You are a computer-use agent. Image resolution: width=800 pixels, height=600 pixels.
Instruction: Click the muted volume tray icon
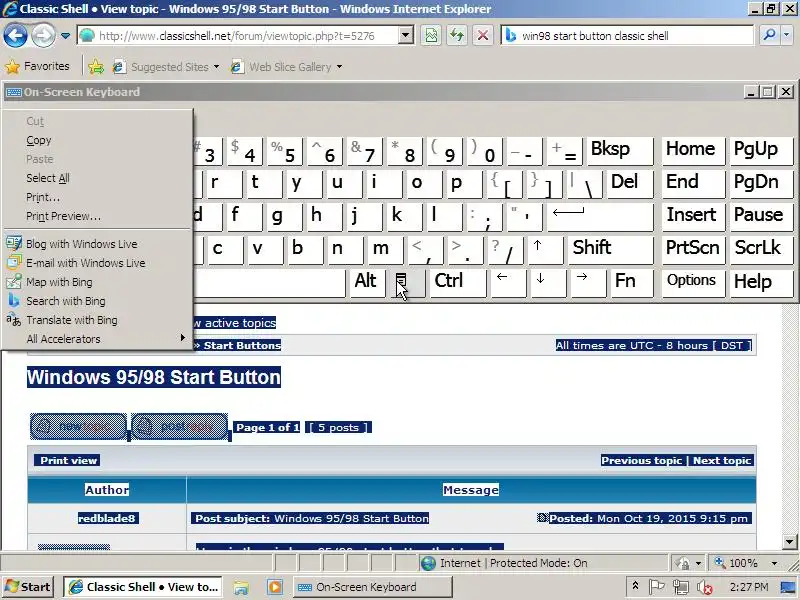pos(705,587)
